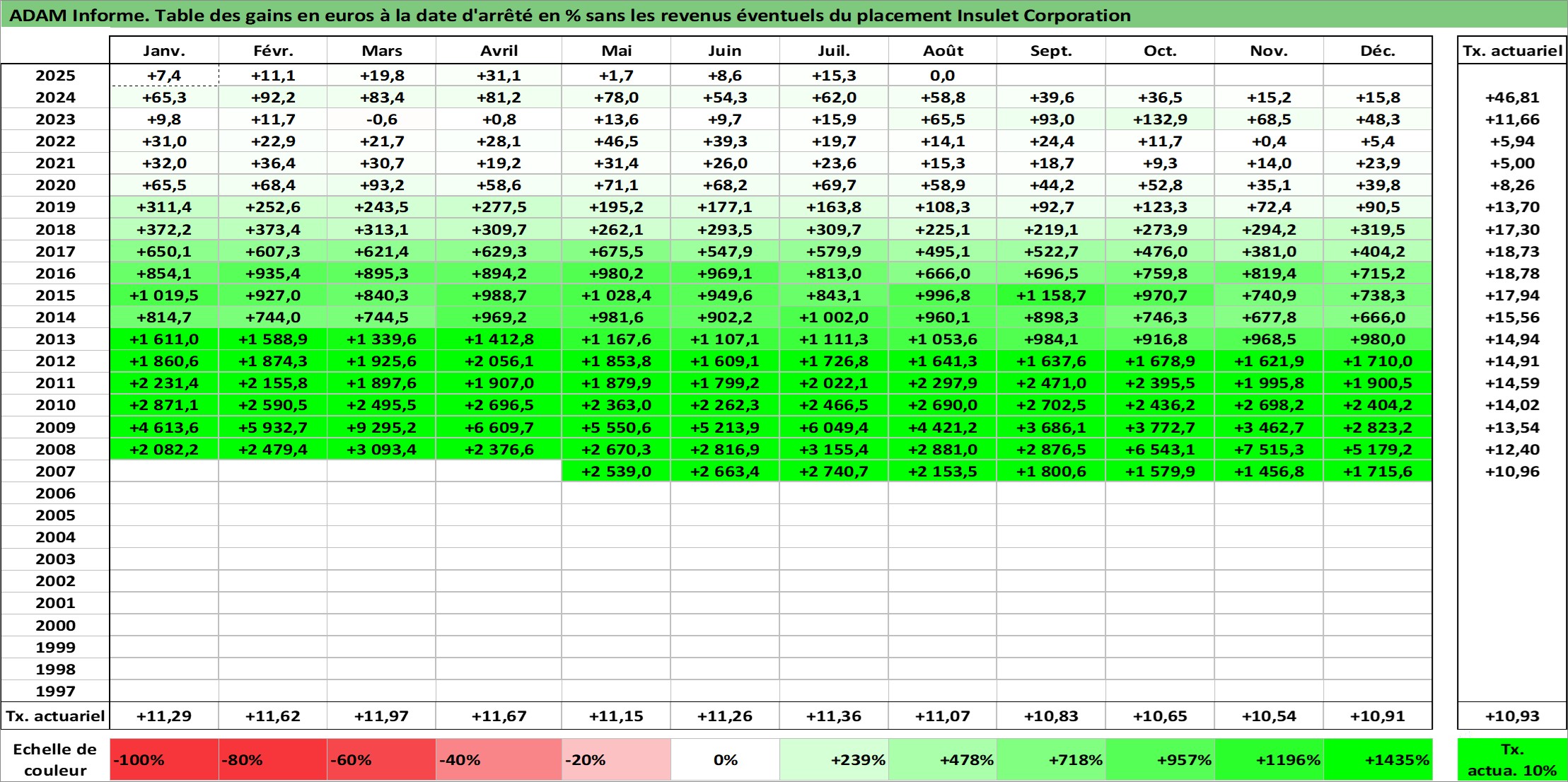Click the '+7,4' cell for January 2025
Screen dimensions: 1568x782
(x=164, y=76)
